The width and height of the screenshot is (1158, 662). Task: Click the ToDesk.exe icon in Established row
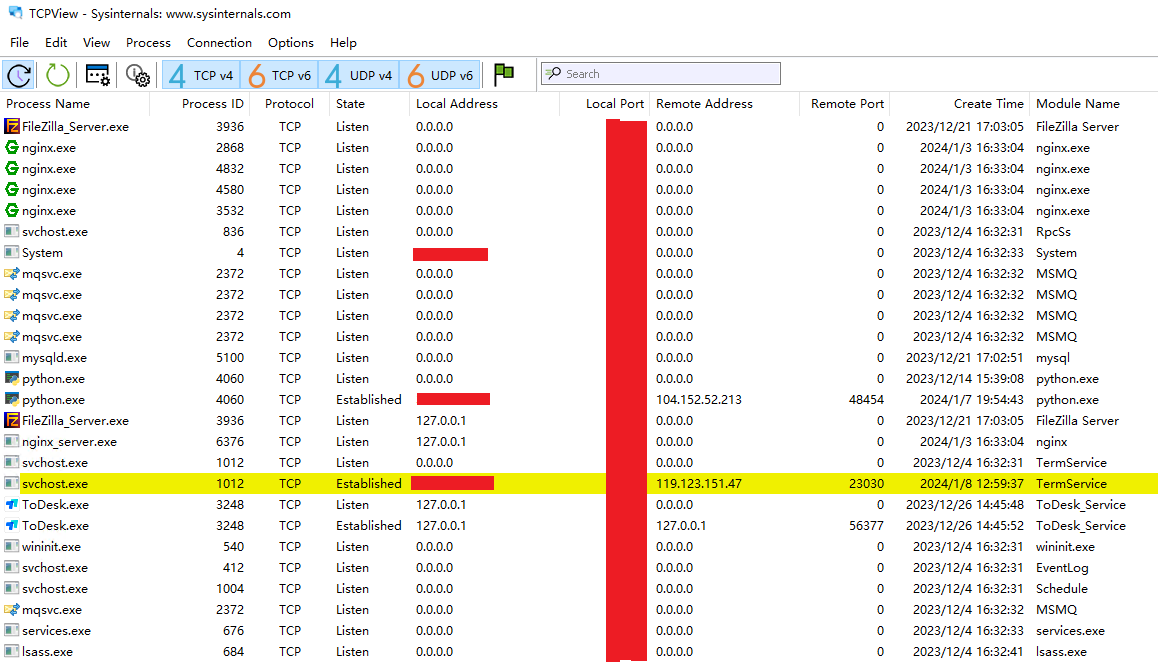click(12, 526)
